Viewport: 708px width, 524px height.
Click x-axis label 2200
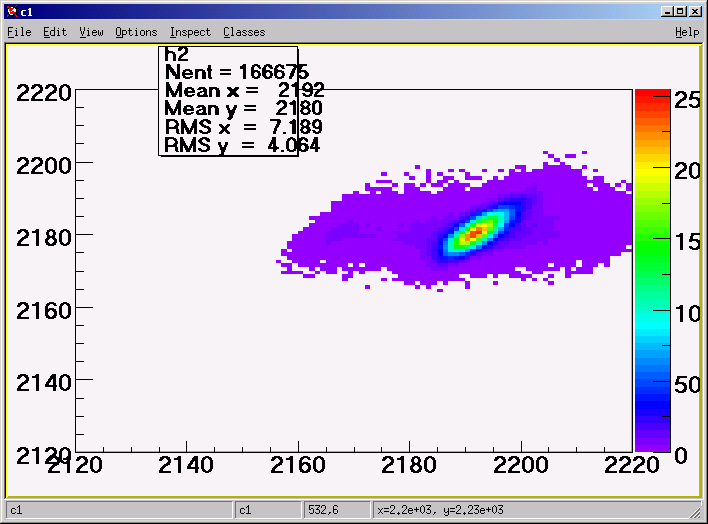pos(521,465)
